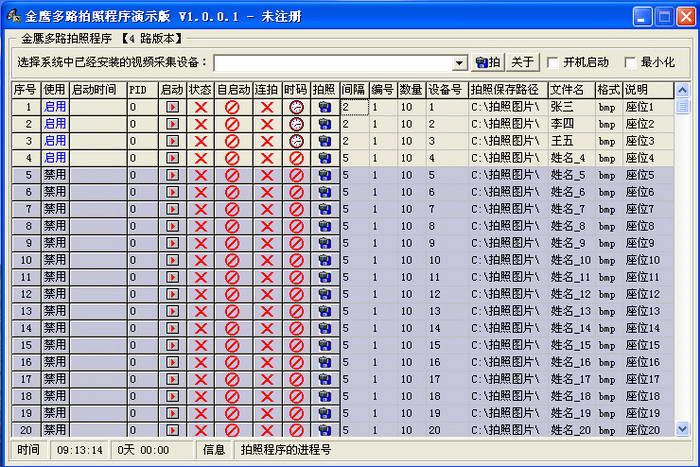This screenshot has height=467, width=700.
Task: Click the timecode prohibited icon in row 10
Action: click(296, 260)
